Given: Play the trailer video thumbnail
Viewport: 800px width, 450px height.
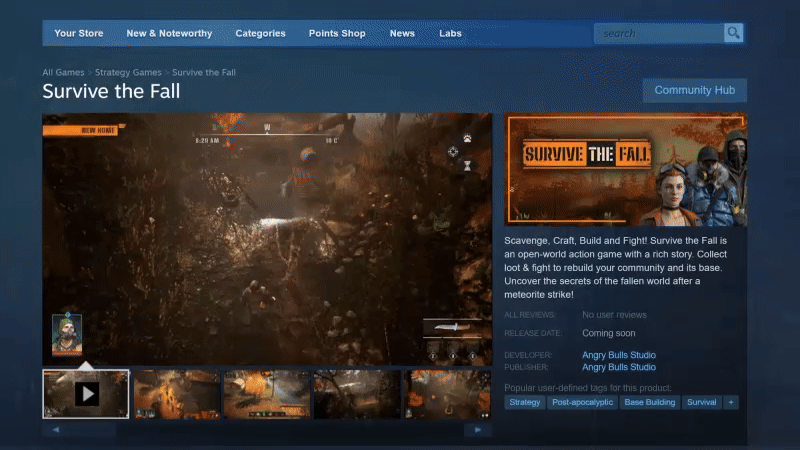Looking at the screenshot, I should pyautogui.click(x=86, y=394).
